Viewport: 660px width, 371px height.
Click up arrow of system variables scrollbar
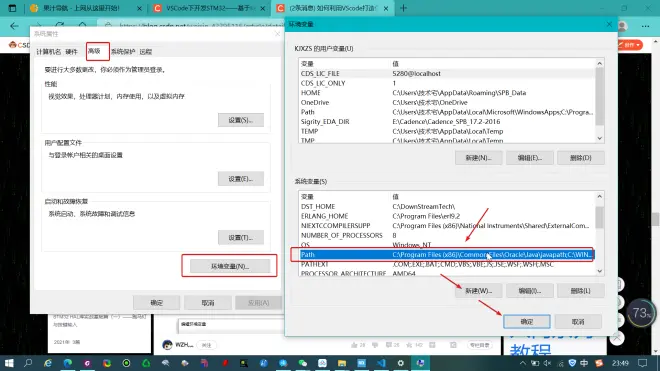(600, 197)
